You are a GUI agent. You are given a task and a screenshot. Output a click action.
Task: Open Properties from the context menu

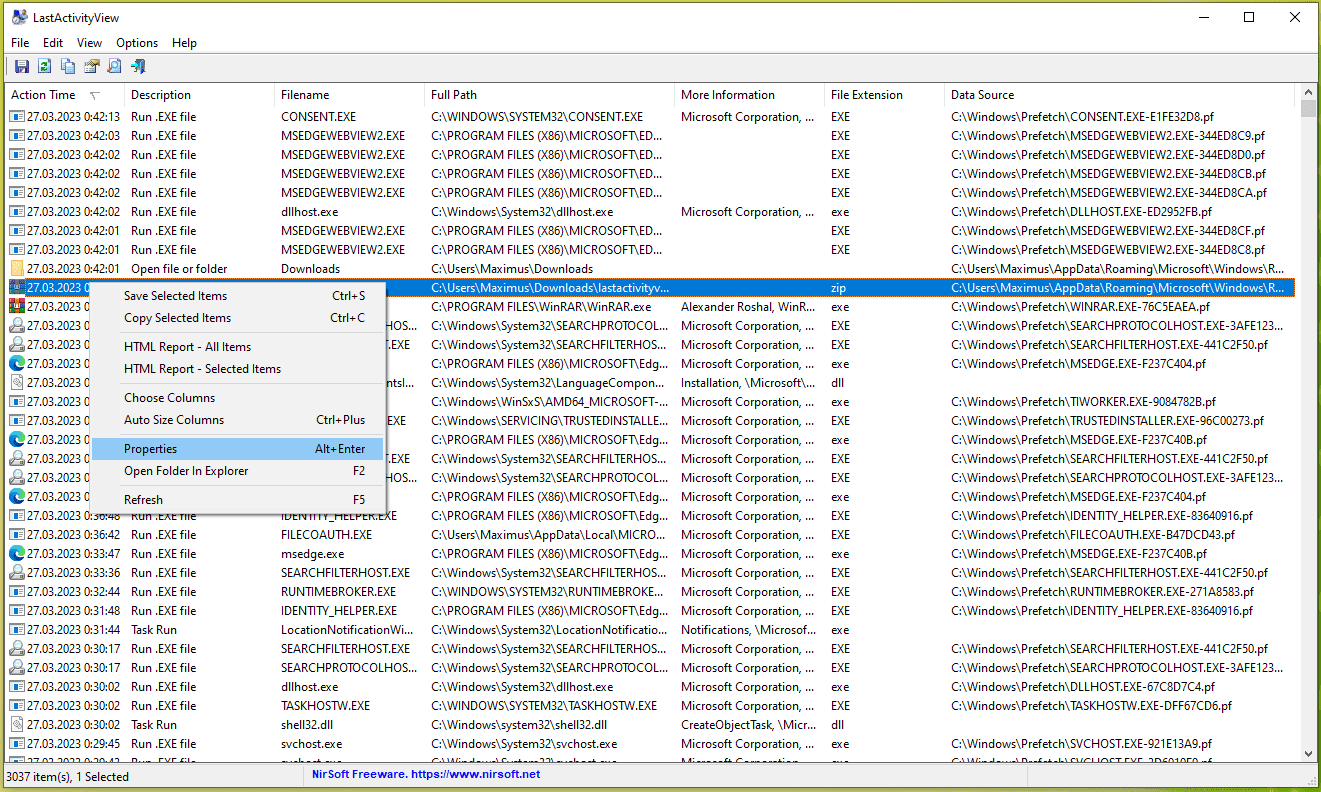point(238,449)
